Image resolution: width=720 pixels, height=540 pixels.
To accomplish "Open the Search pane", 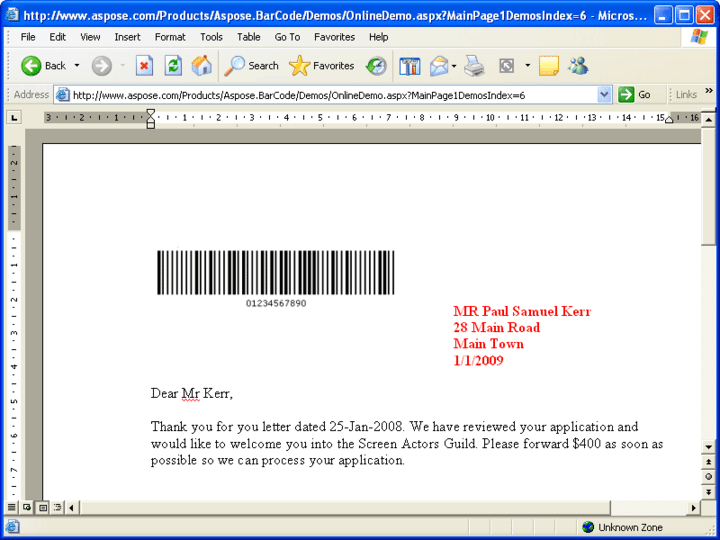I will coord(251,66).
